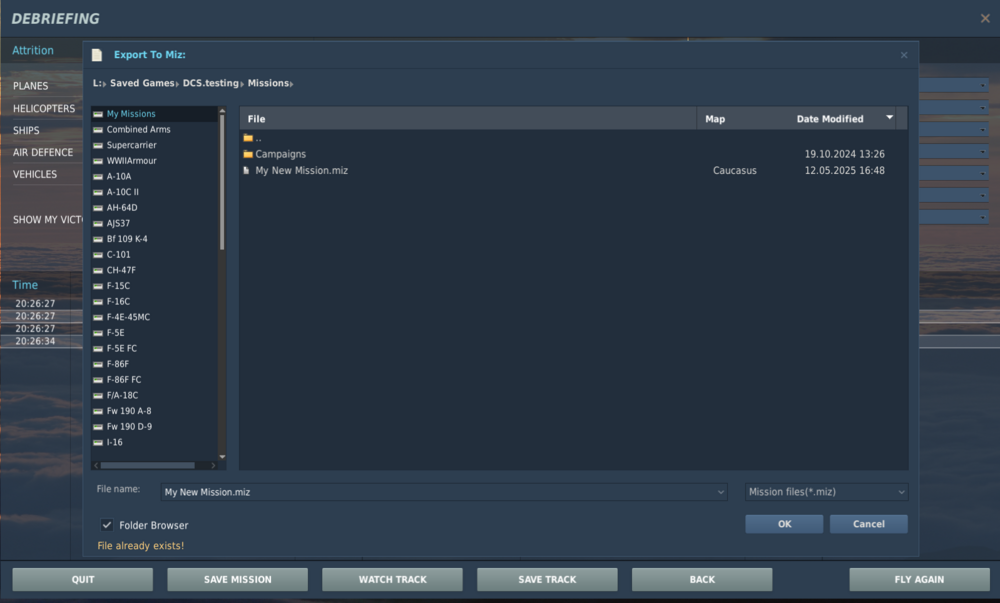The width and height of the screenshot is (1000, 603).
Task: Cancel the Export To Miz dialog
Action: click(869, 524)
